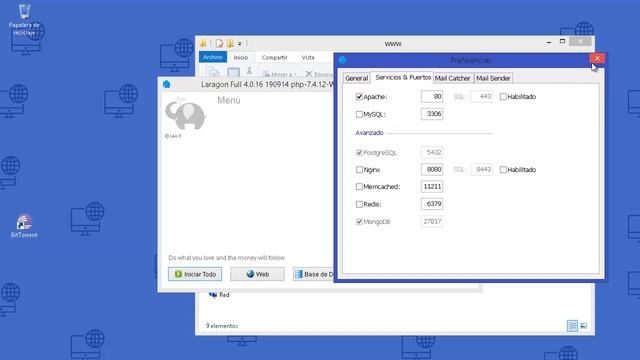Close the Preferencias dialog
640x360 pixels.
[x=597, y=58]
